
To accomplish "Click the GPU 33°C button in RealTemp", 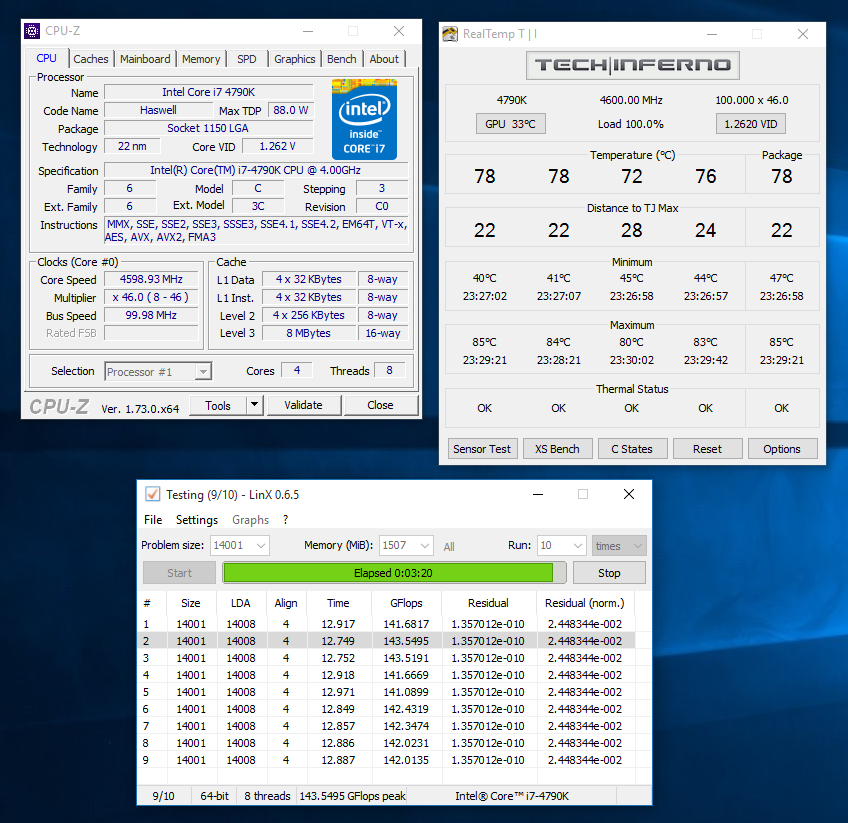I will [511, 124].
